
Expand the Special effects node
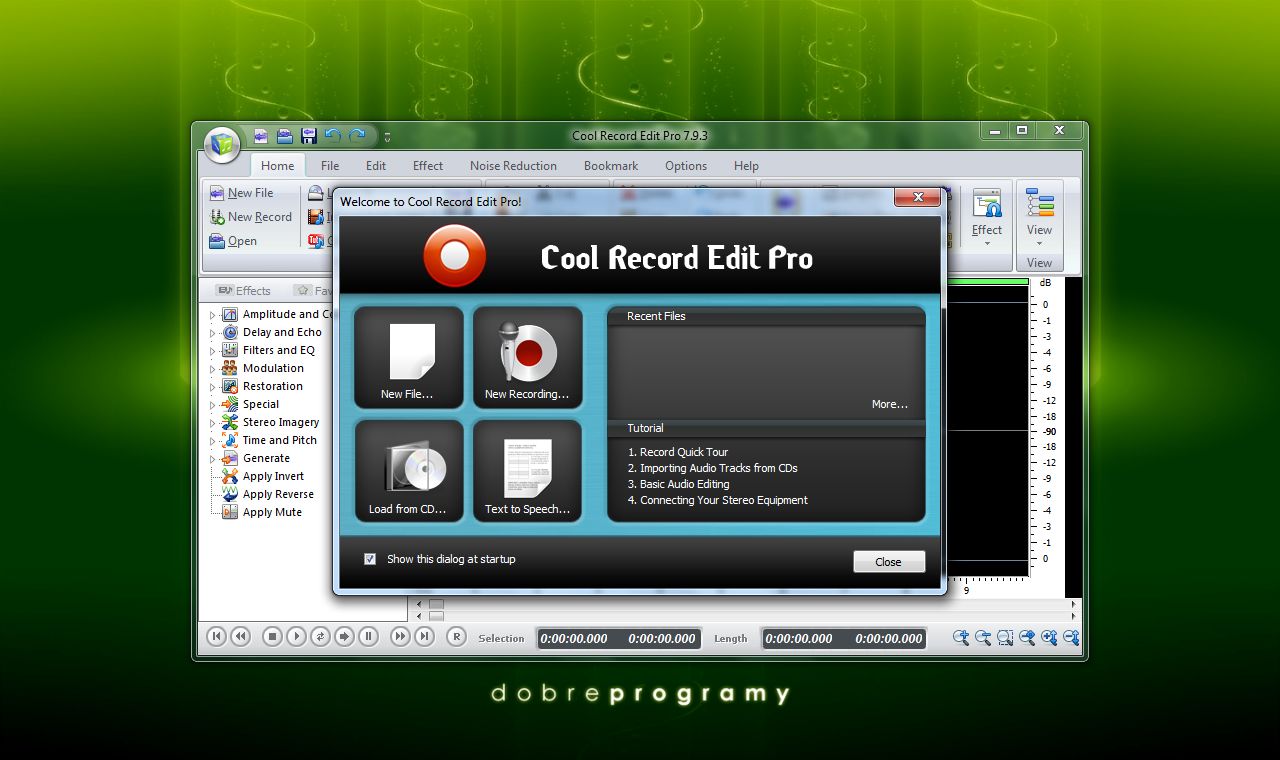213,404
